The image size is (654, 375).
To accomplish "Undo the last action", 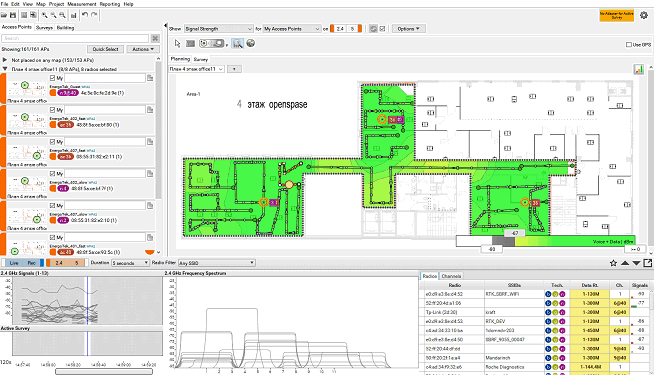I will pos(85,15).
